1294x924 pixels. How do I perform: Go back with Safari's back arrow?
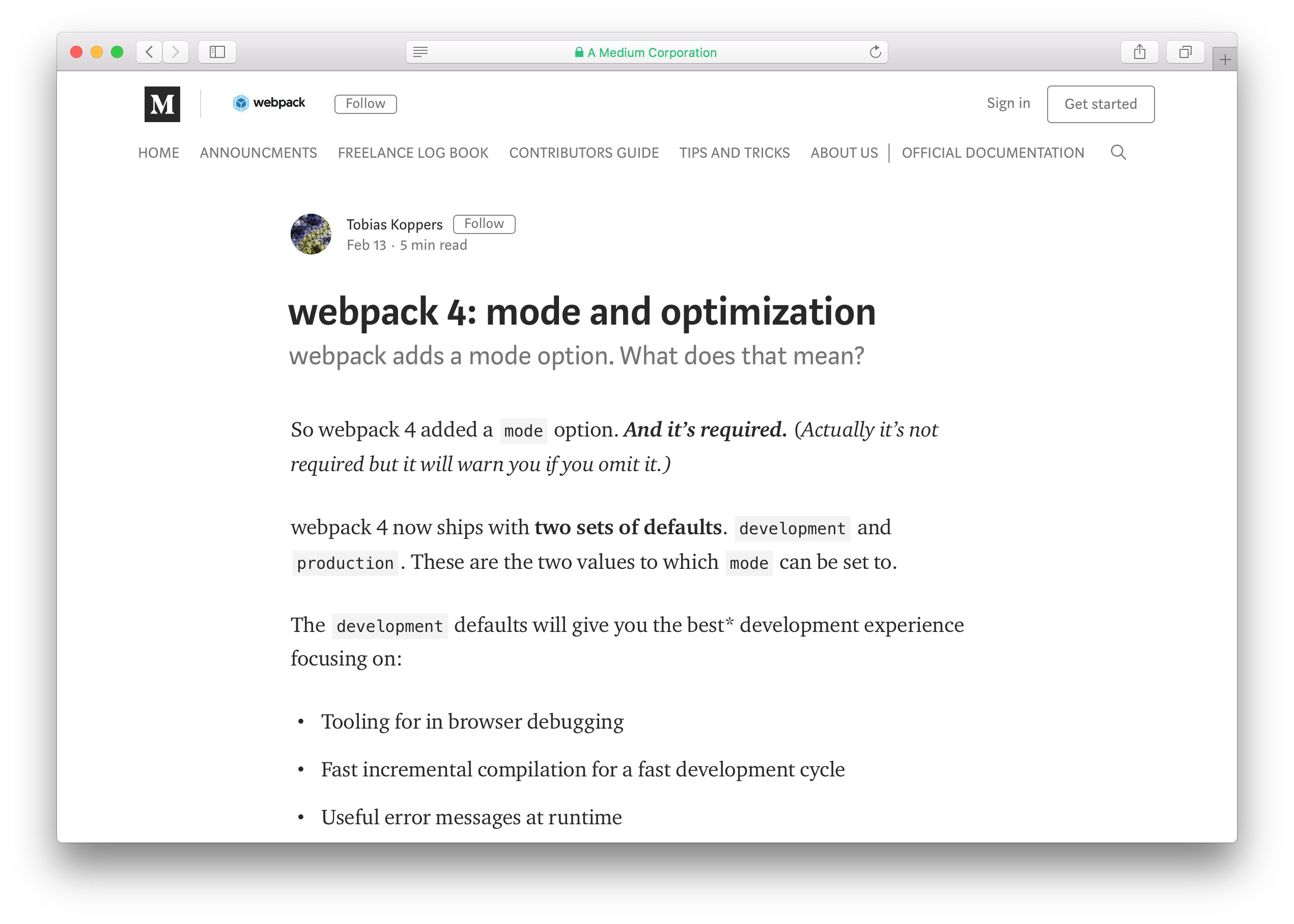tap(149, 52)
